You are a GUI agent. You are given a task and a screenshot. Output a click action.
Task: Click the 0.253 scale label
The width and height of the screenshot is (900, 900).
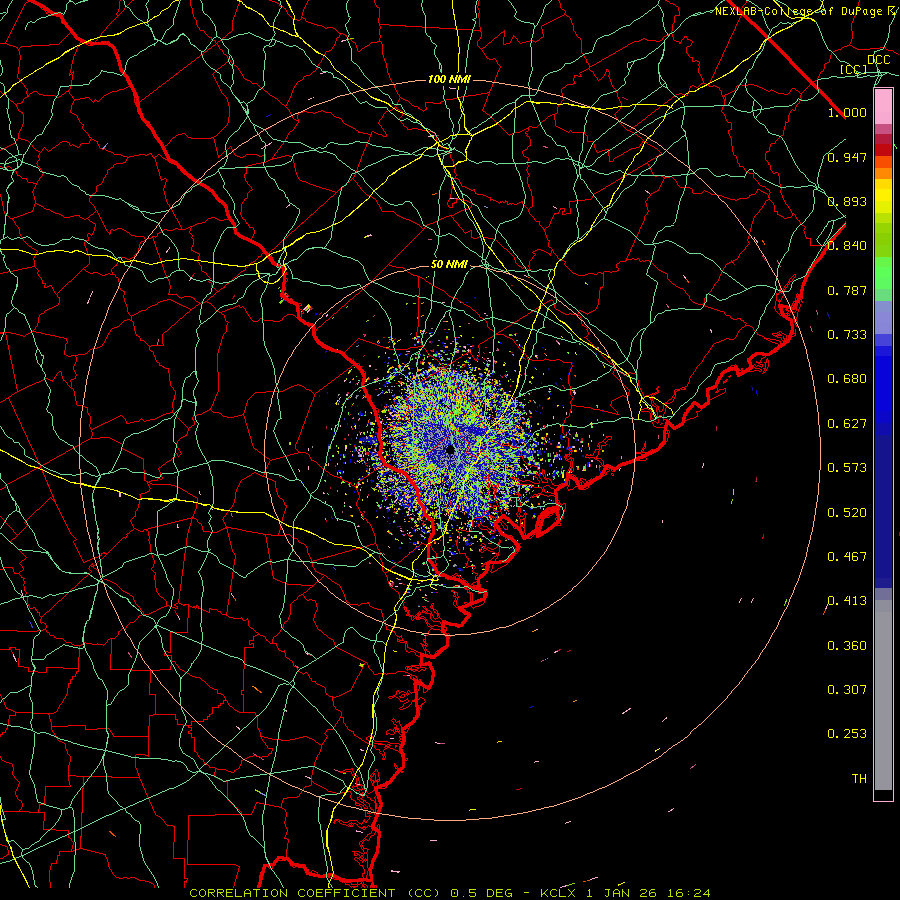click(847, 734)
